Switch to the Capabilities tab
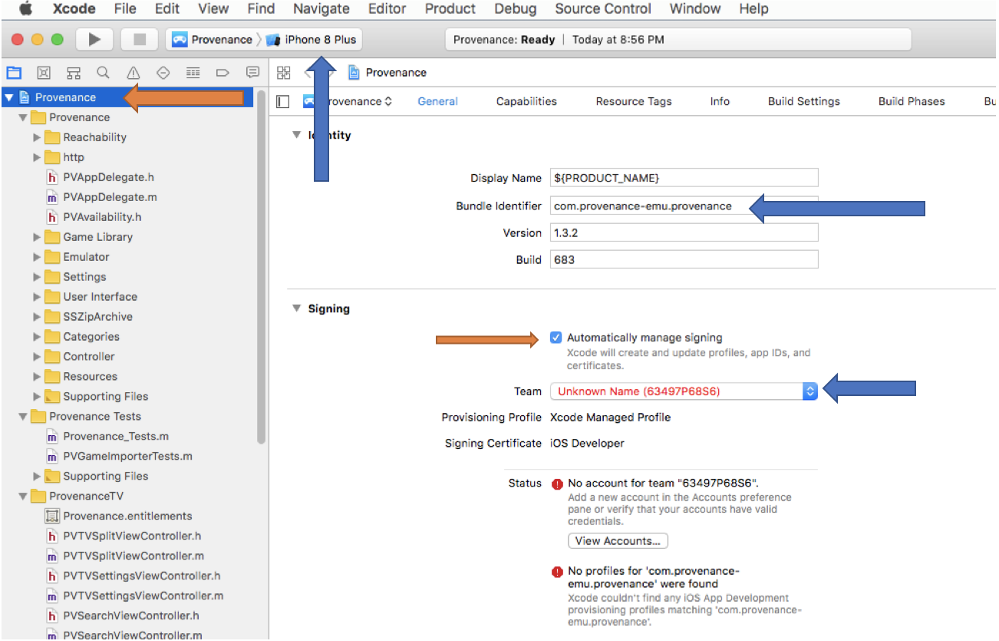The image size is (999, 641). pos(526,101)
